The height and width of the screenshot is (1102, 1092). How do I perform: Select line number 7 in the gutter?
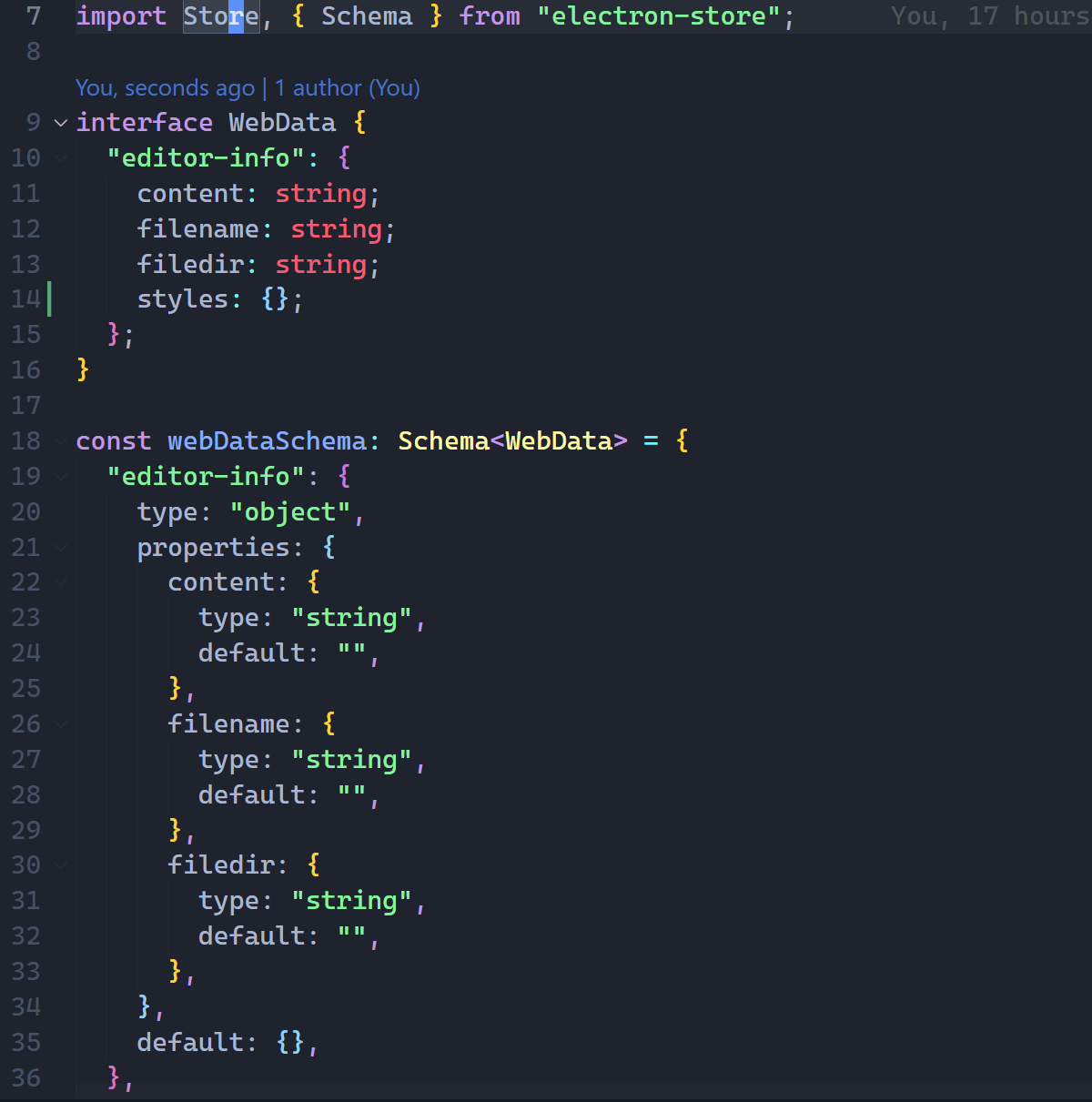tap(34, 16)
